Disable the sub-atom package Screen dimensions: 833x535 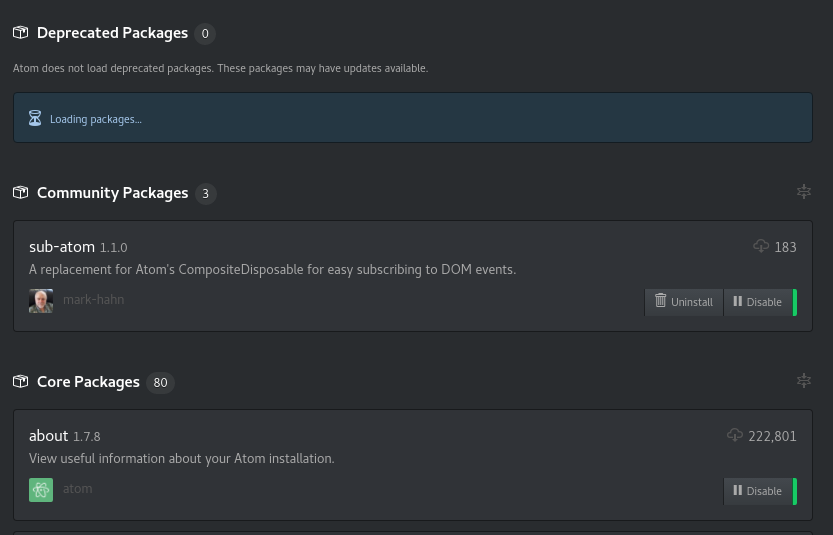758,302
